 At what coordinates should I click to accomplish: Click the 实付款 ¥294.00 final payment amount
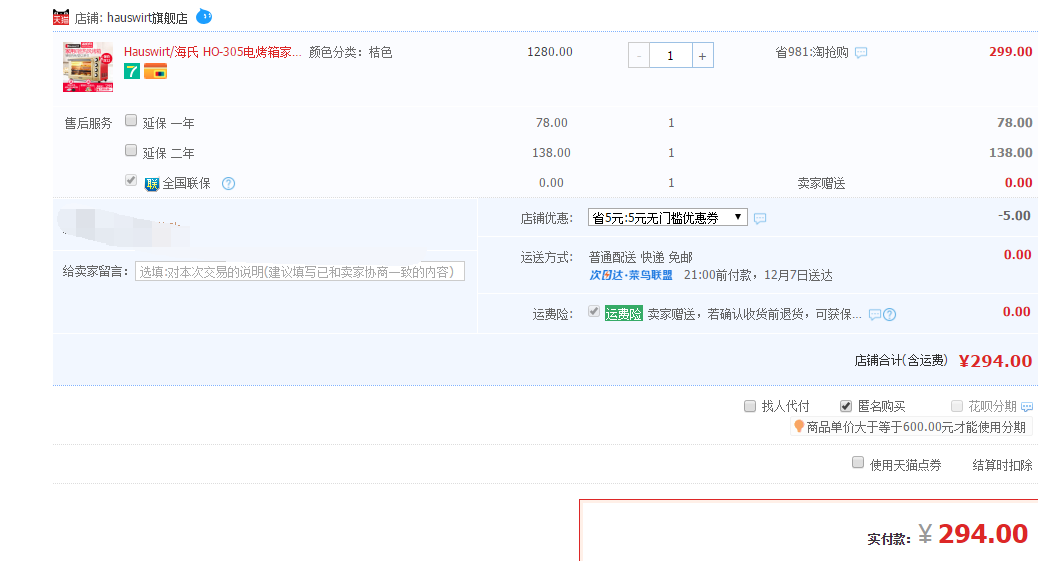pos(973,534)
